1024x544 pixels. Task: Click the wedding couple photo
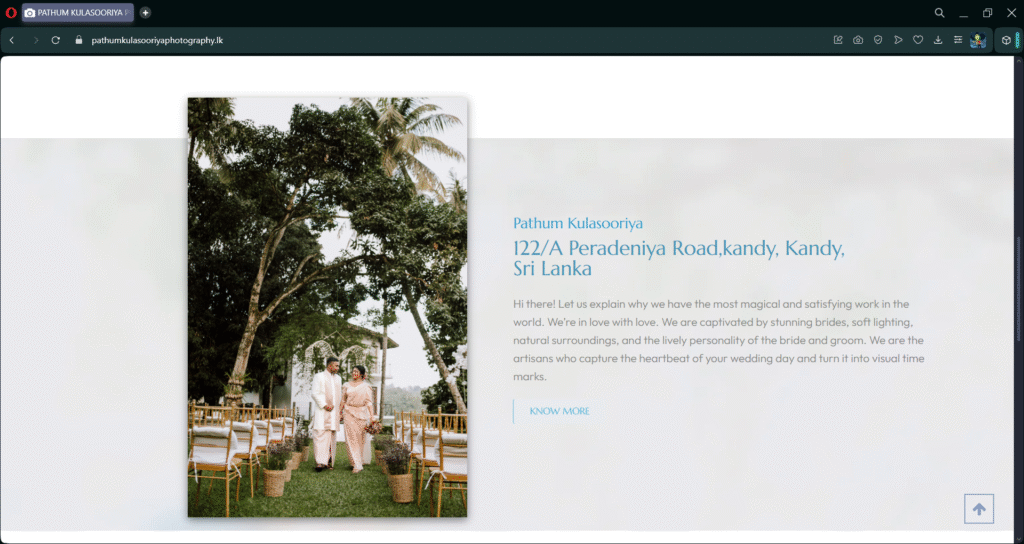(327, 307)
